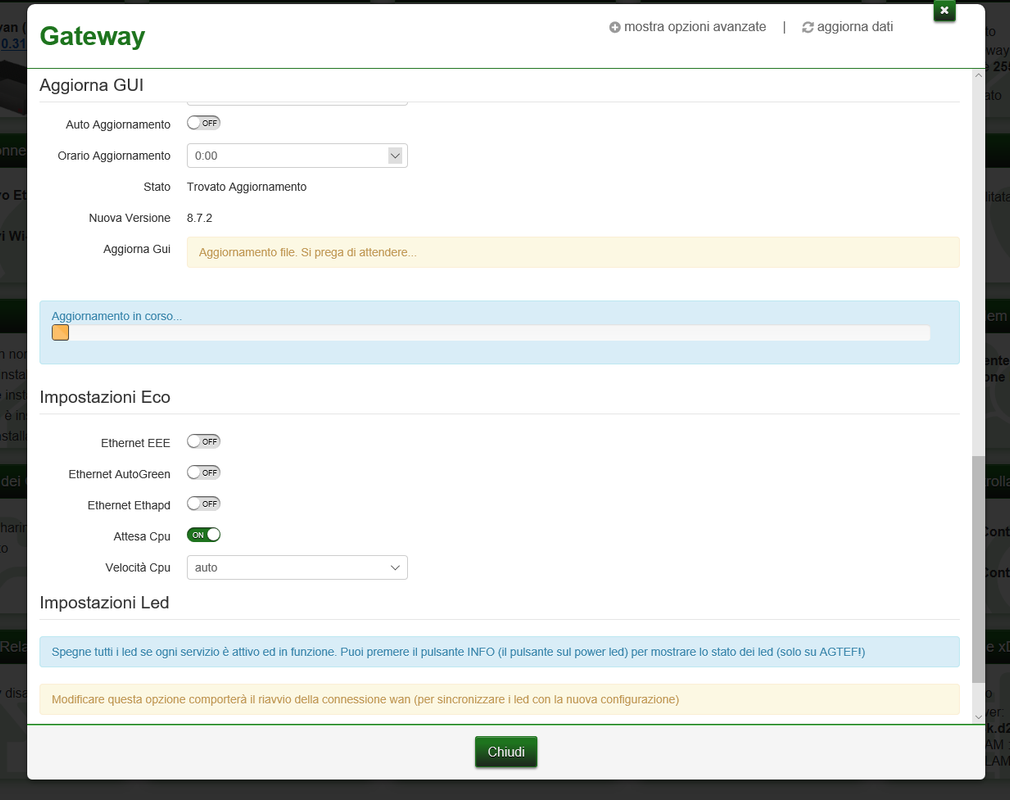Click the blue LED info notice
The height and width of the screenshot is (800, 1010).
(500, 652)
